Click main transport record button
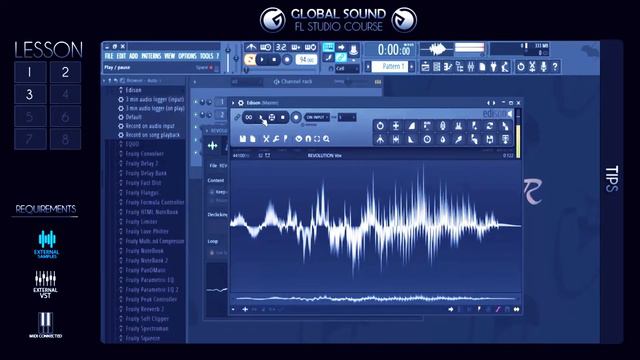This screenshot has height=360, width=640. (x=287, y=60)
